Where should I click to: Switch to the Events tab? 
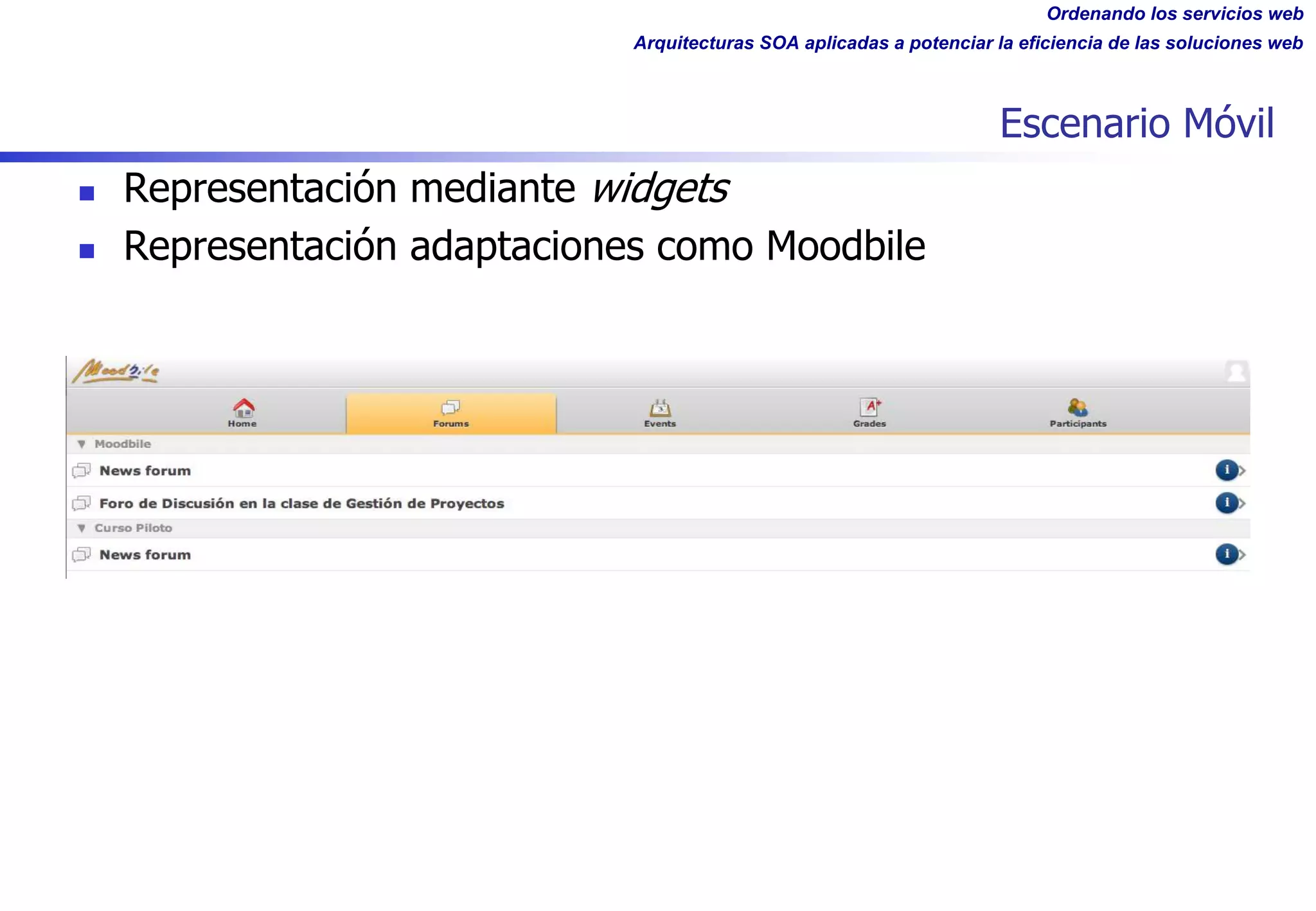point(660,413)
